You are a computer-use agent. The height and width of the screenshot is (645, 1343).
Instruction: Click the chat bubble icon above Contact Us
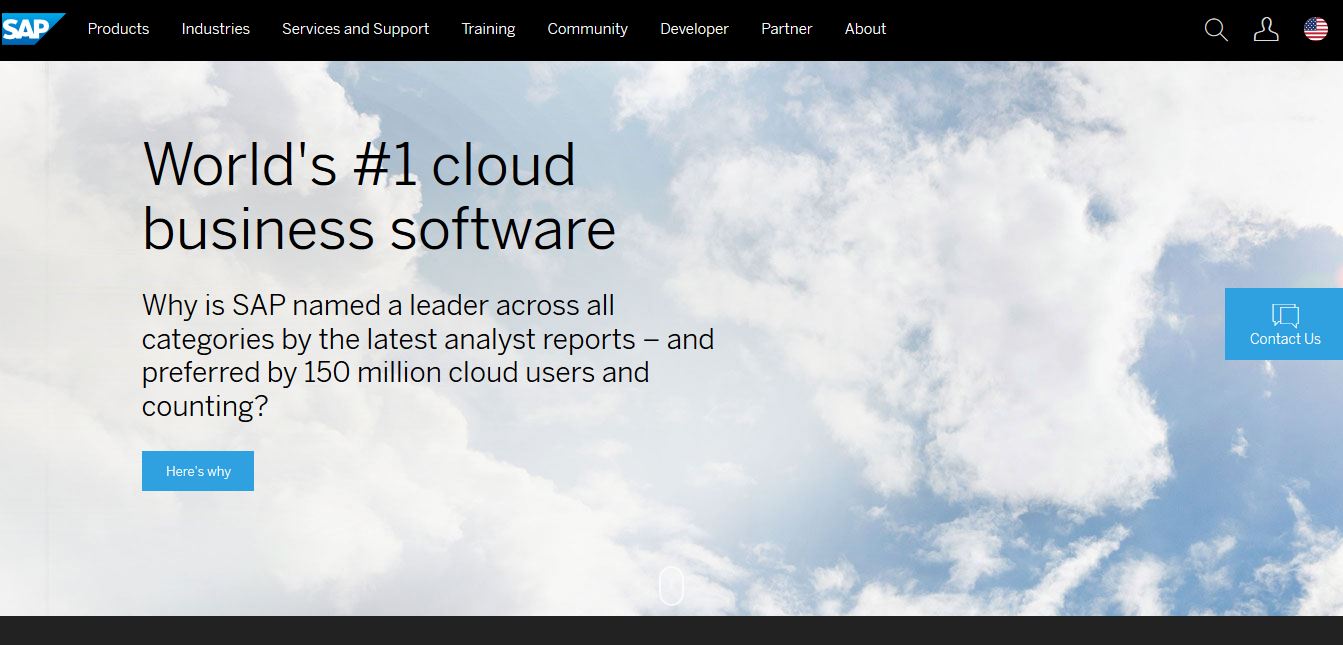(1285, 316)
